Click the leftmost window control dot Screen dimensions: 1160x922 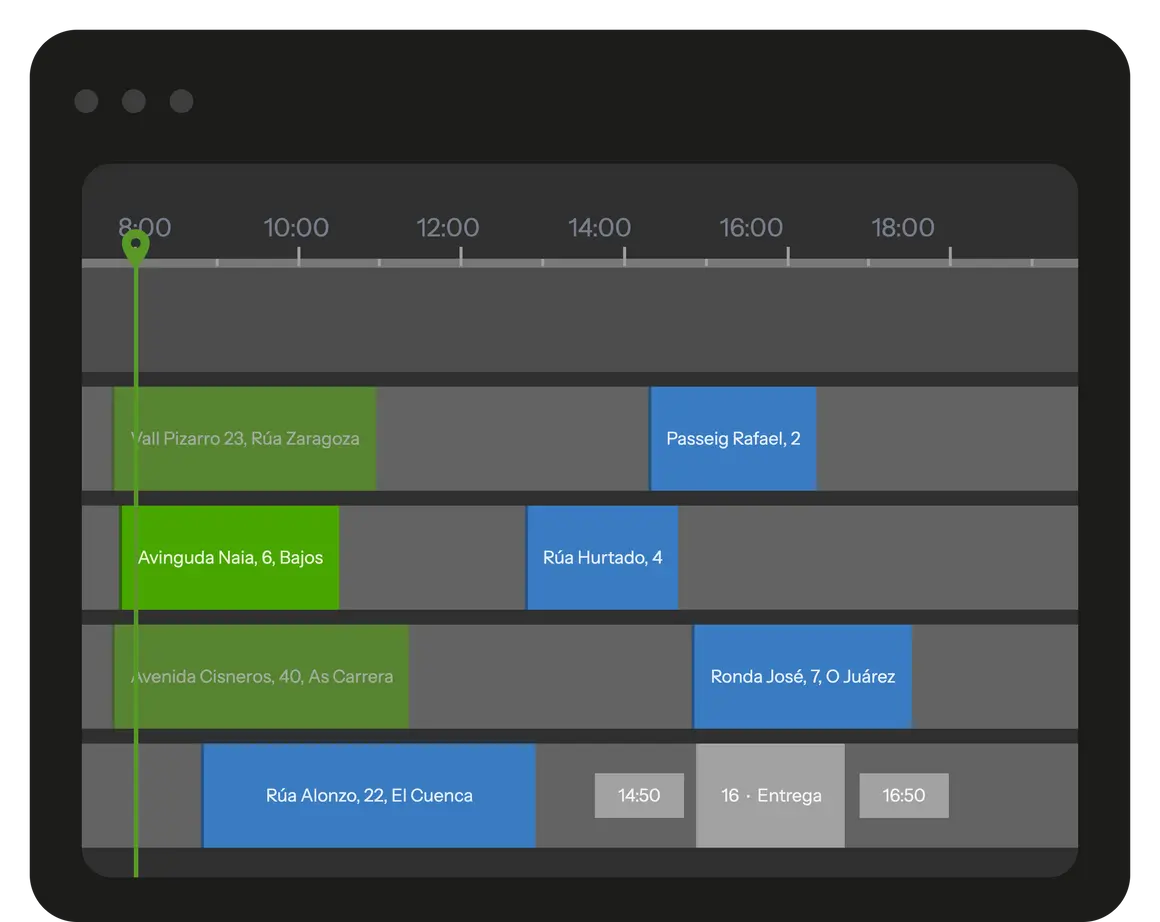pos(86,101)
